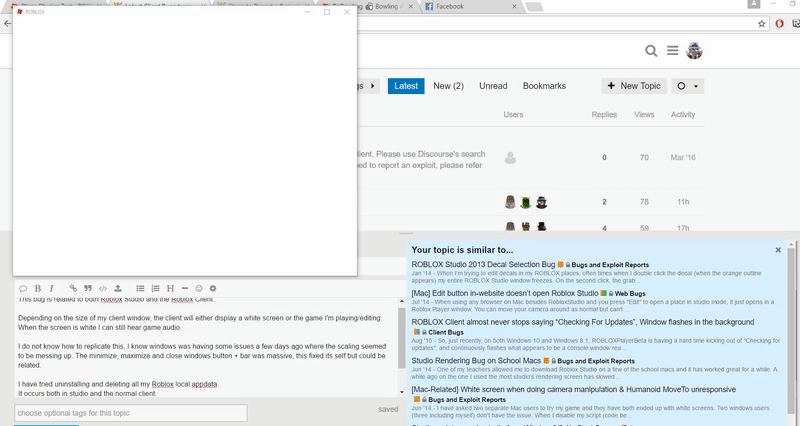800x426 pixels.
Task: Click the Users column header
Action: click(513, 115)
